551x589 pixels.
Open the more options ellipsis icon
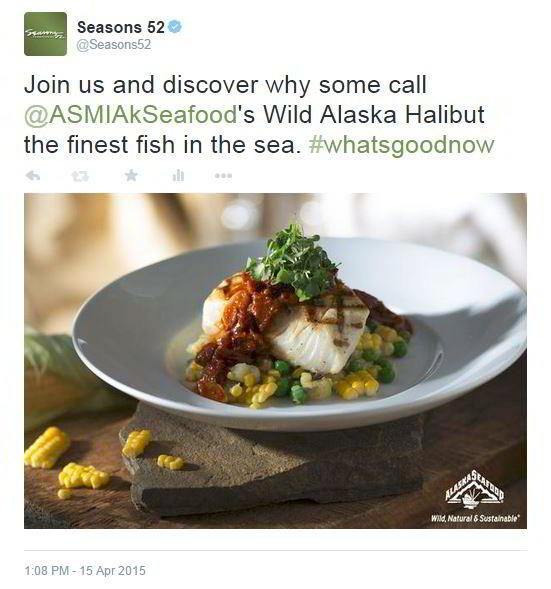click(x=223, y=175)
